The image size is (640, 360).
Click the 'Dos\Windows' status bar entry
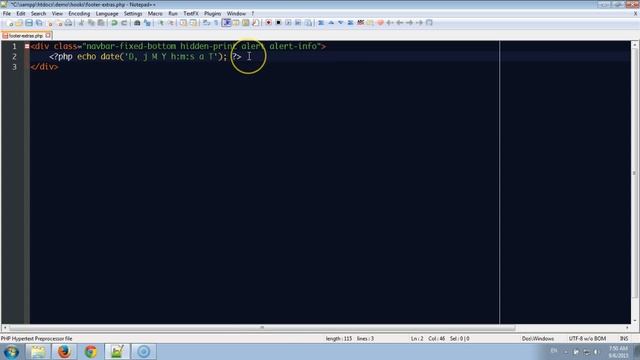(x=538, y=338)
